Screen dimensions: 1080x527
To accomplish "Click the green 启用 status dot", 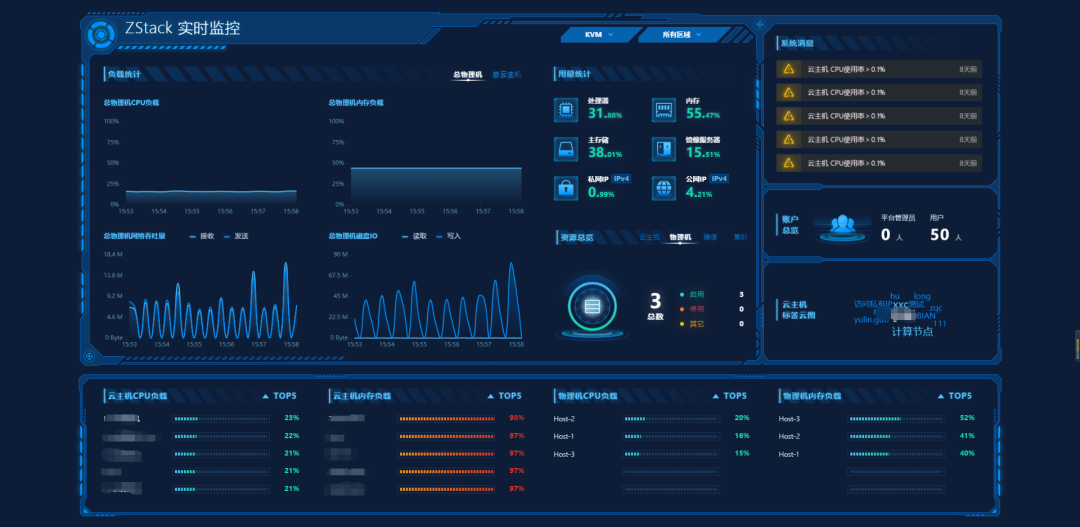I will 682,294.
